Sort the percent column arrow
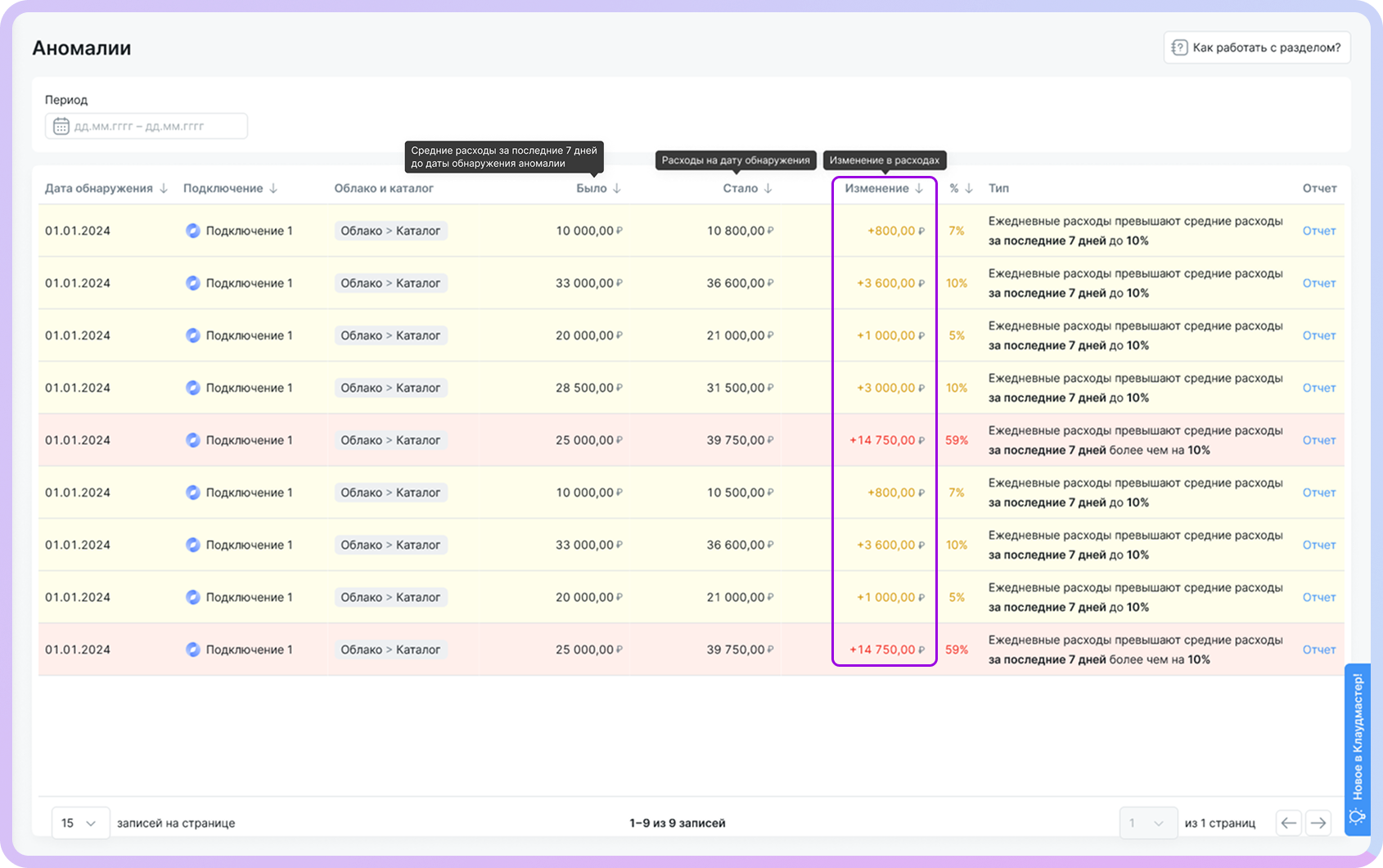 coord(969,188)
